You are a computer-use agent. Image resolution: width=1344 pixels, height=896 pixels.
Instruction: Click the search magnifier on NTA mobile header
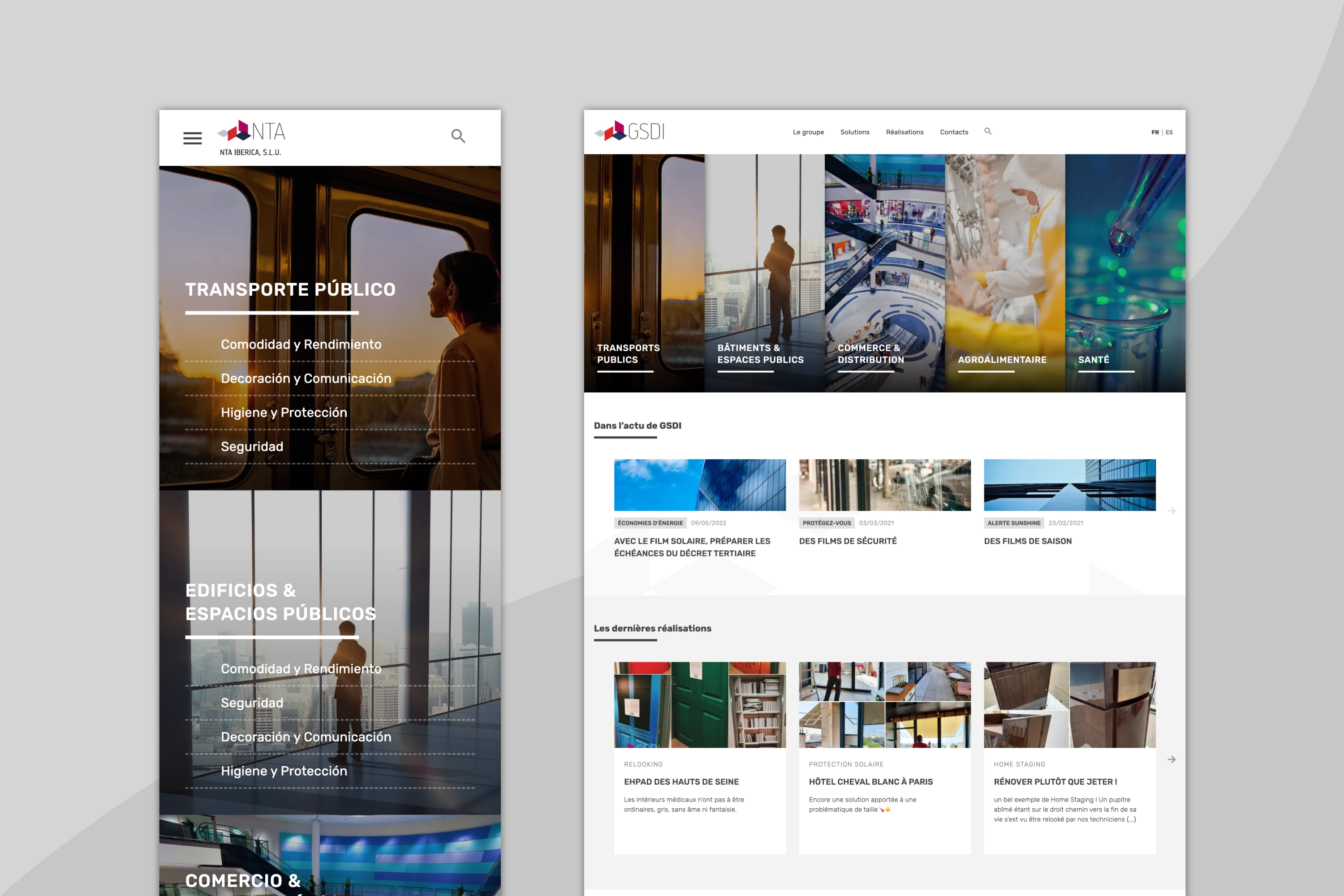[x=458, y=136]
